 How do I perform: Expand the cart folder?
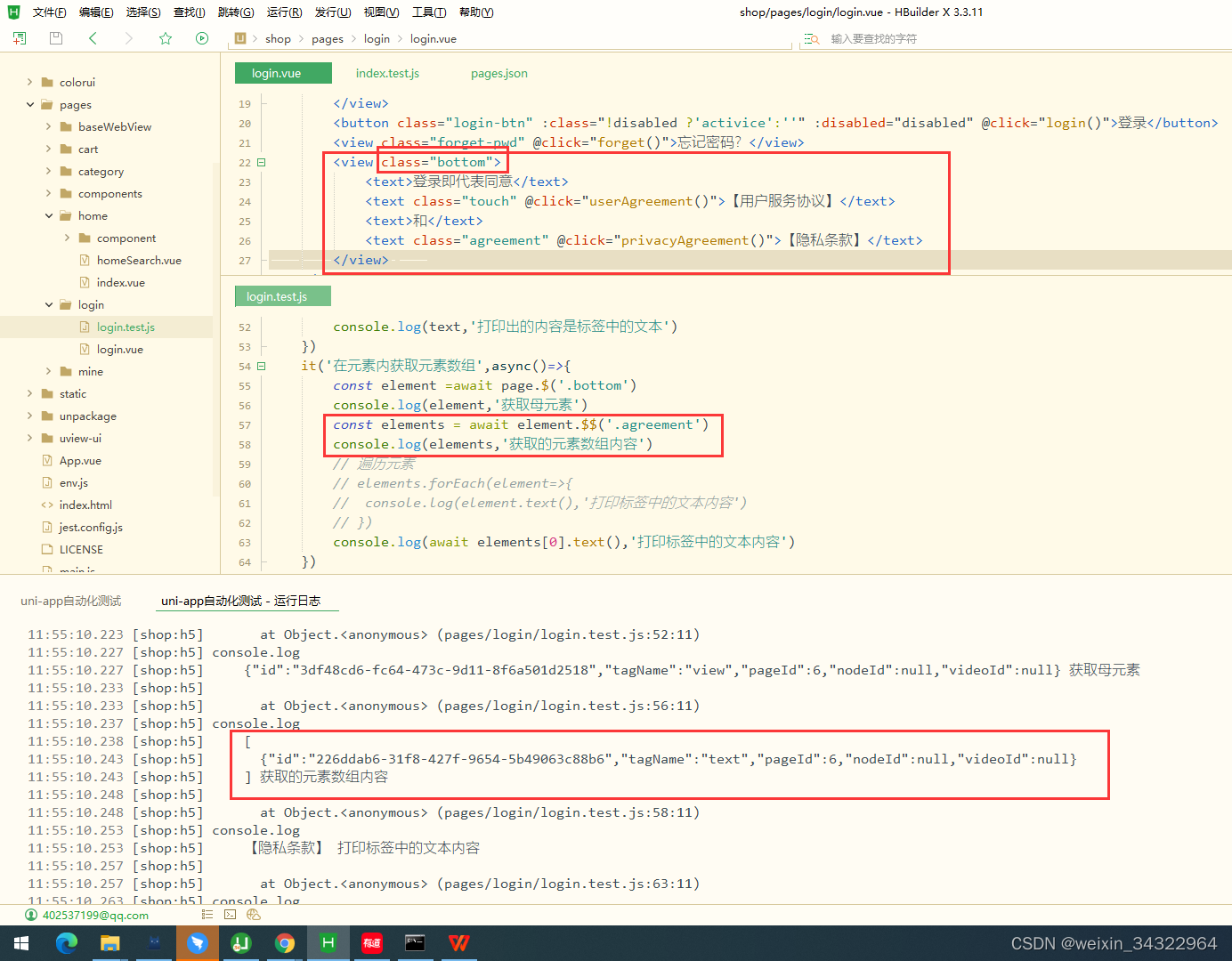pyautogui.click(x=49, y=149)
